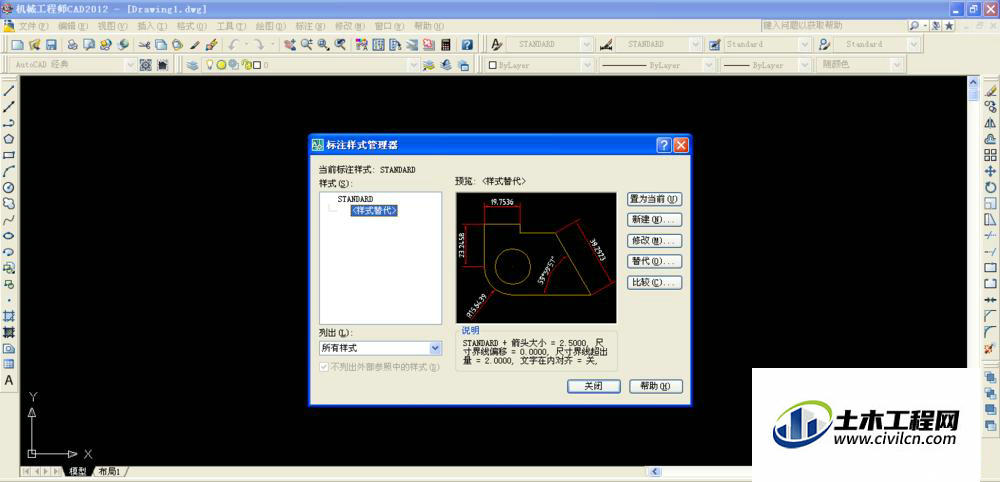Open the 修改 menu

(349, 26)
